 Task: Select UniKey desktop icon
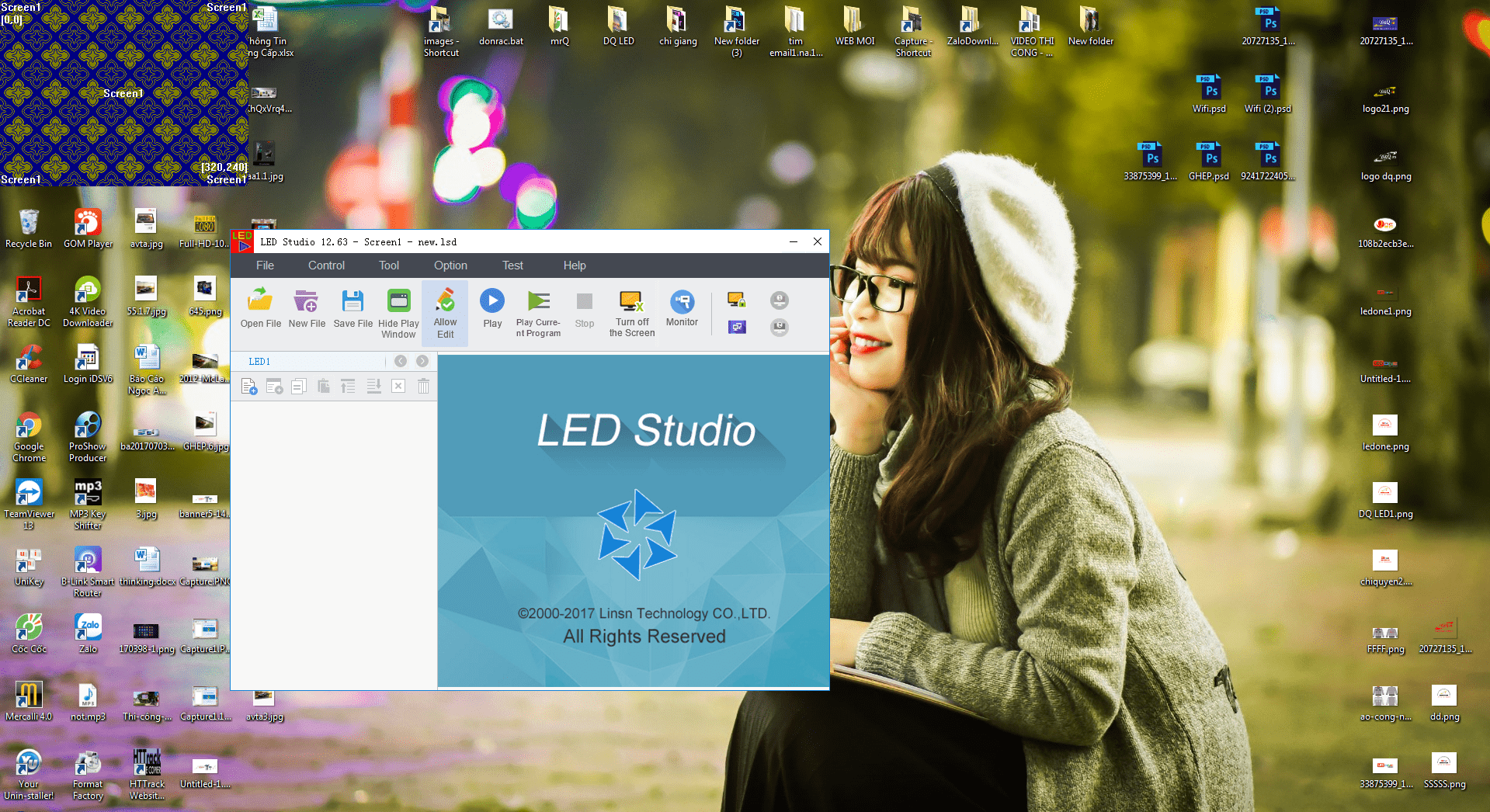tap(29, 567)
